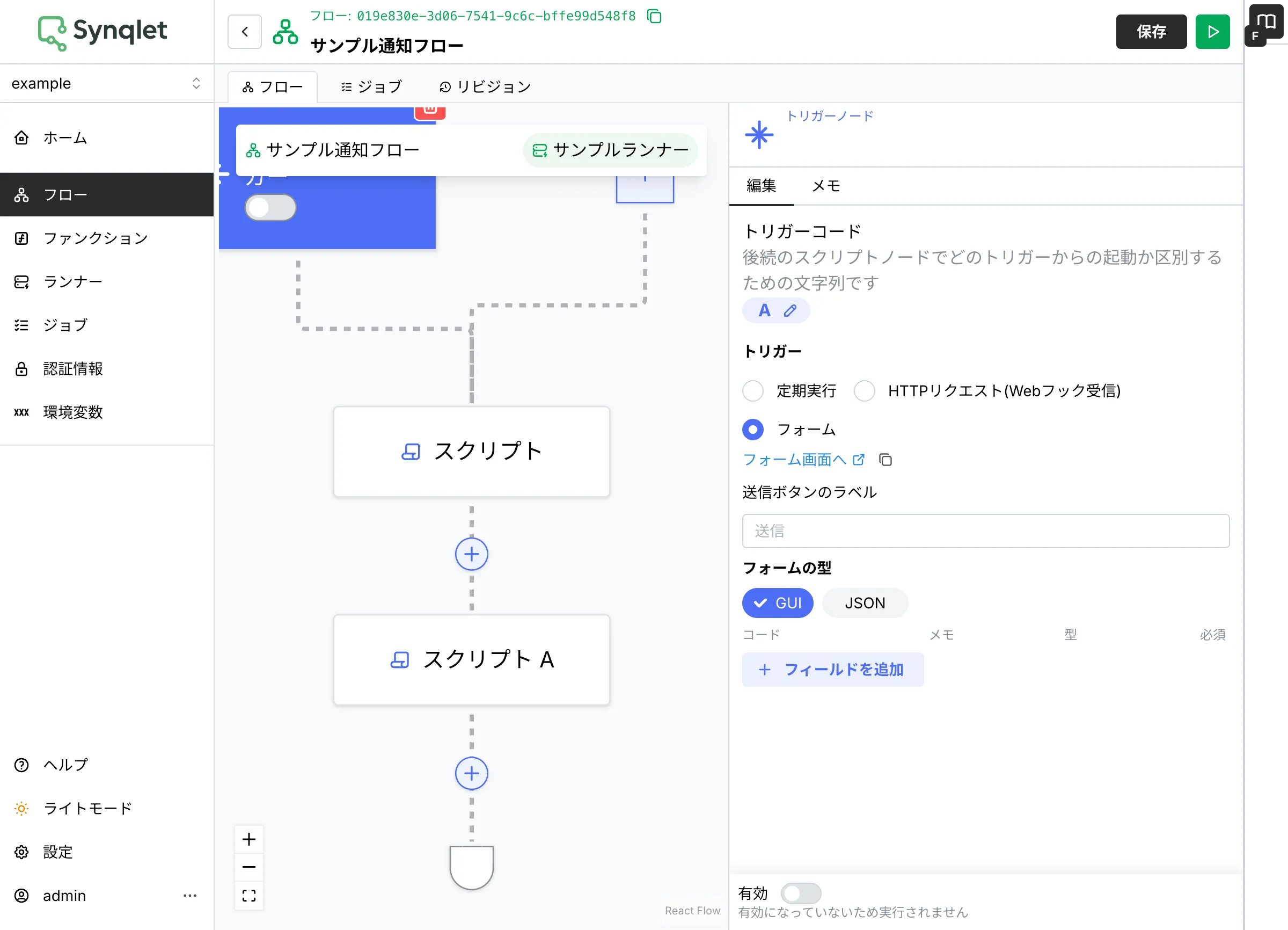Viewport: 1288px width, 930px height.
Task: Open the メモ tab in node panel
Action: 826,186
